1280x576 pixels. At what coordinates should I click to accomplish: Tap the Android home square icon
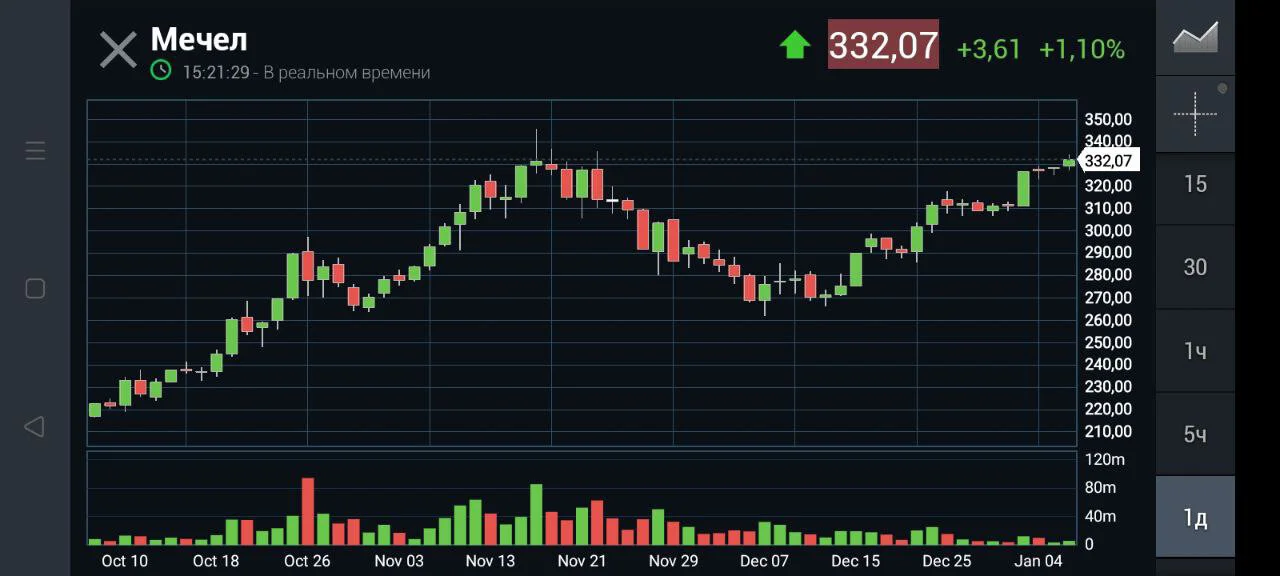(x=35, y=289)
